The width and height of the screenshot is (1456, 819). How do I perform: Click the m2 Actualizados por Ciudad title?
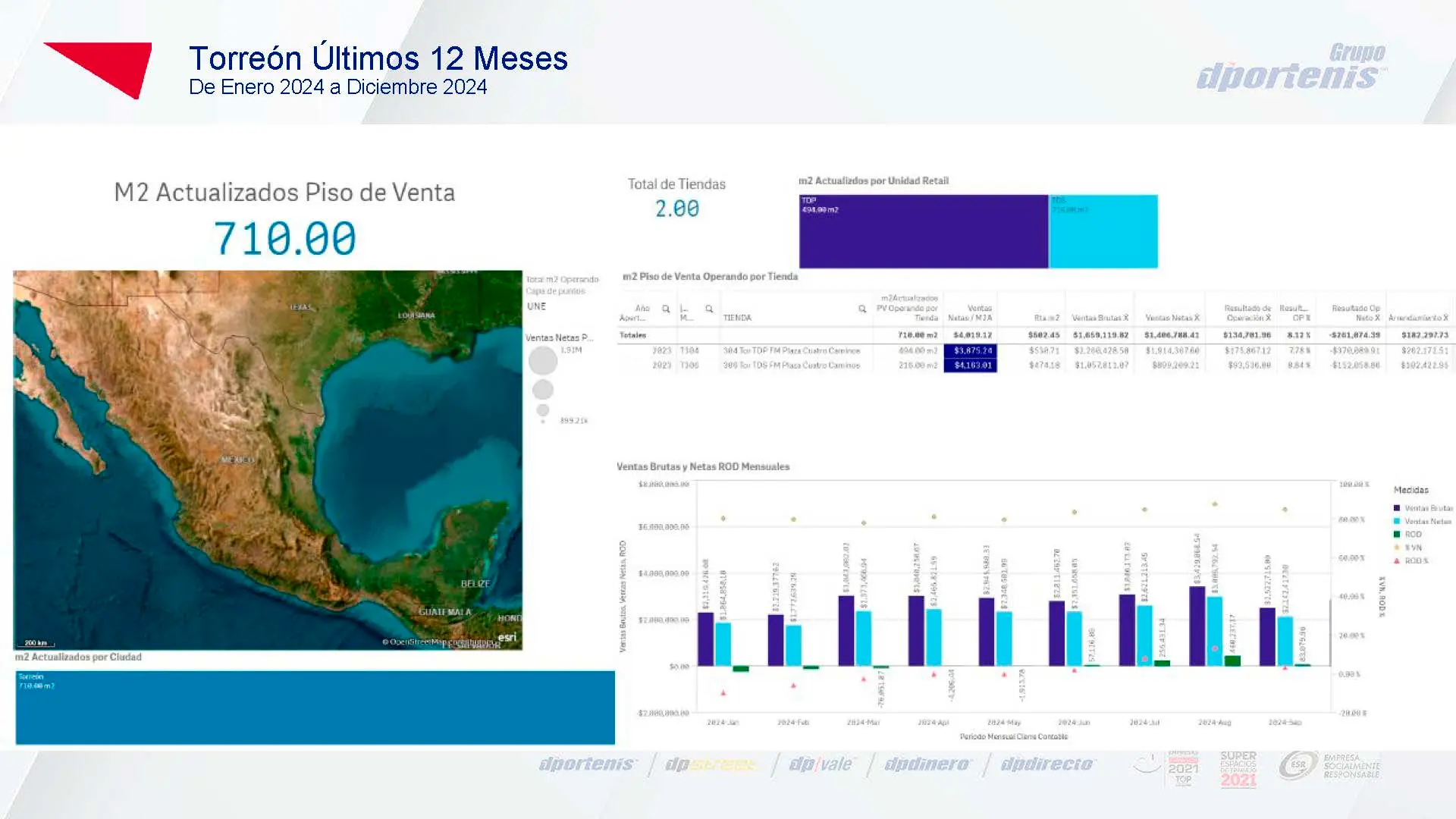tap(78, 657)
